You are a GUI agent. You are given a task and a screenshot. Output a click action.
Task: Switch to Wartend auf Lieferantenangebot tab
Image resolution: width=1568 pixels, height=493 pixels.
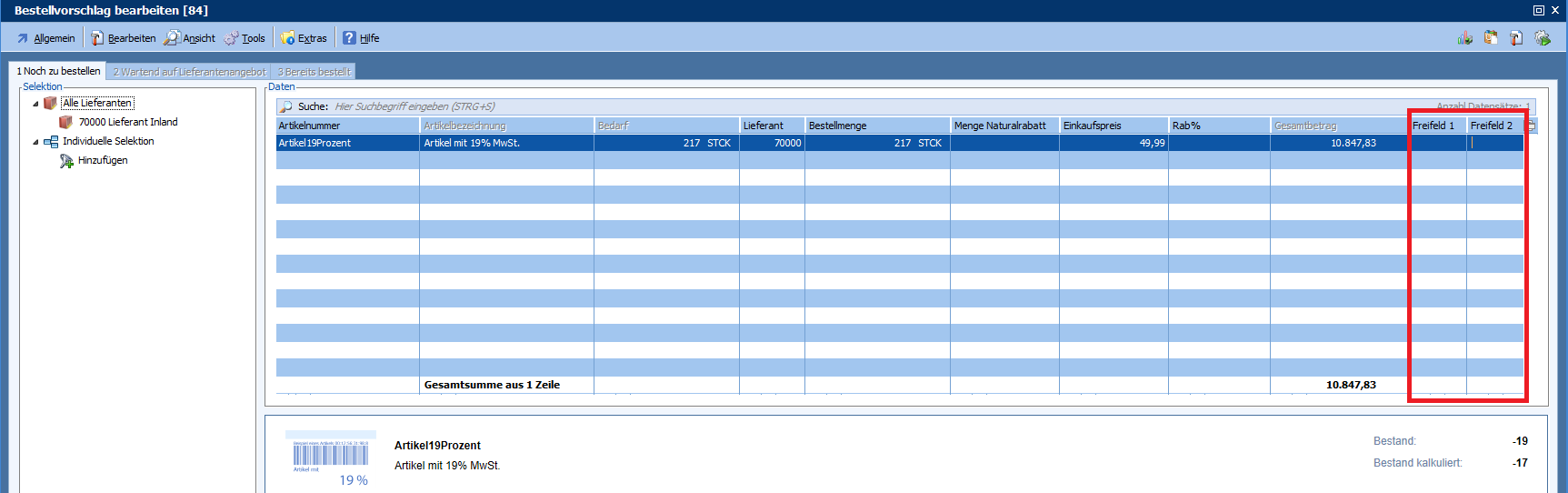pos(189,72)
